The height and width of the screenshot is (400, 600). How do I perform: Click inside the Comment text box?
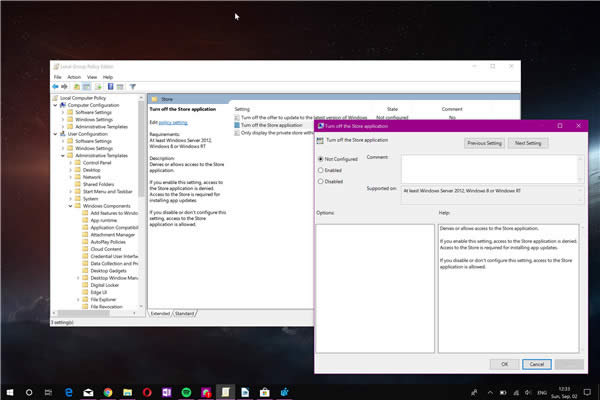[x=490, y=168]
